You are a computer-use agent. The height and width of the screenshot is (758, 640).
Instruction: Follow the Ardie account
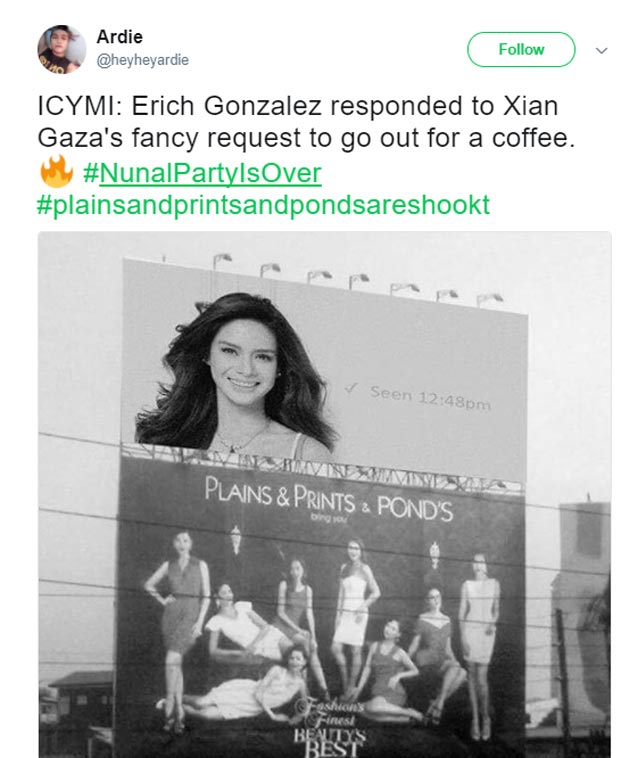521,49
